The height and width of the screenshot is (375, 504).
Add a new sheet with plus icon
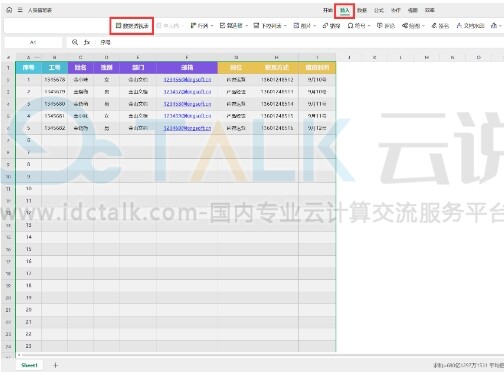point(55,365)
